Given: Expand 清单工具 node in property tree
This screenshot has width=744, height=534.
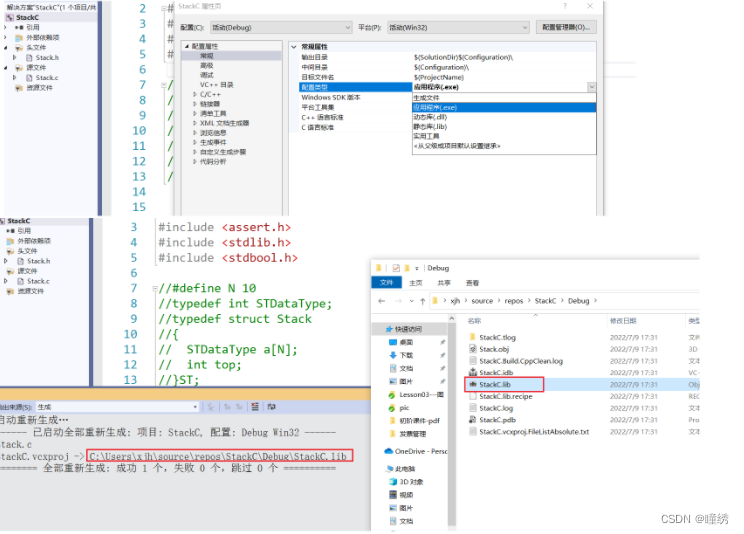Looking at the screenshot, I should pos(195,113).
